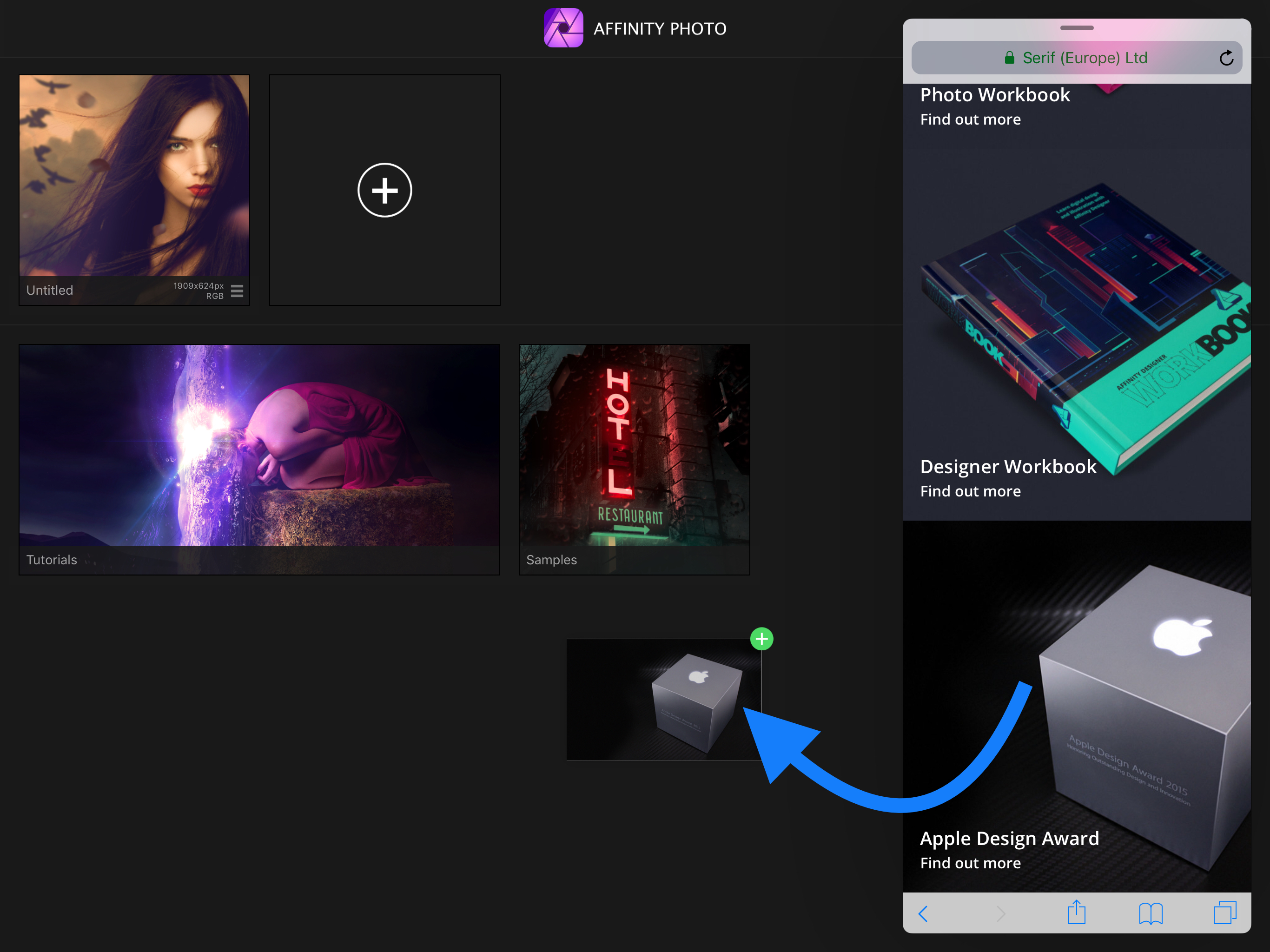Follow the Photo Workbook Find out more link

970,119
